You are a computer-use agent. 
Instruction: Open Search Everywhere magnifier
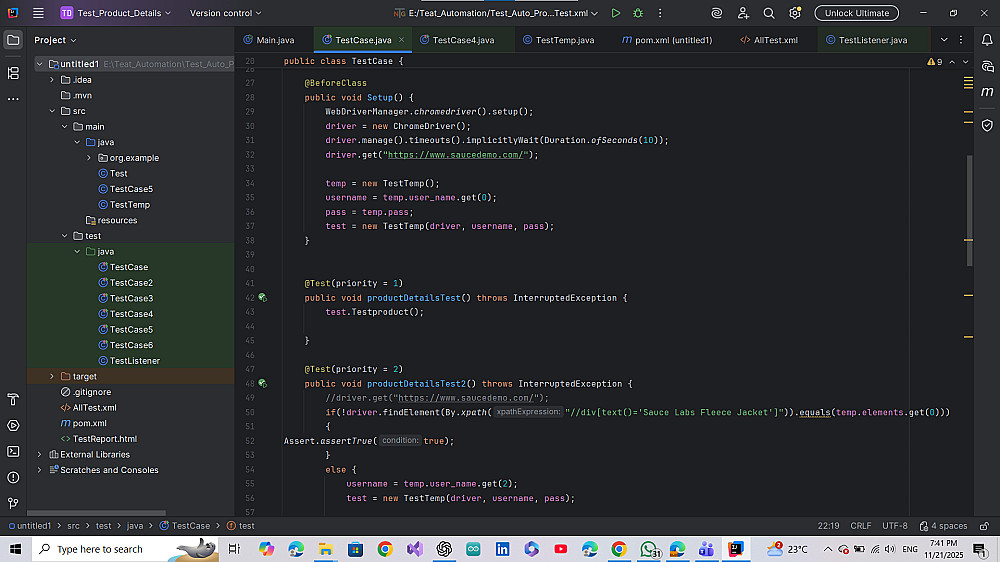pos(768,13)
